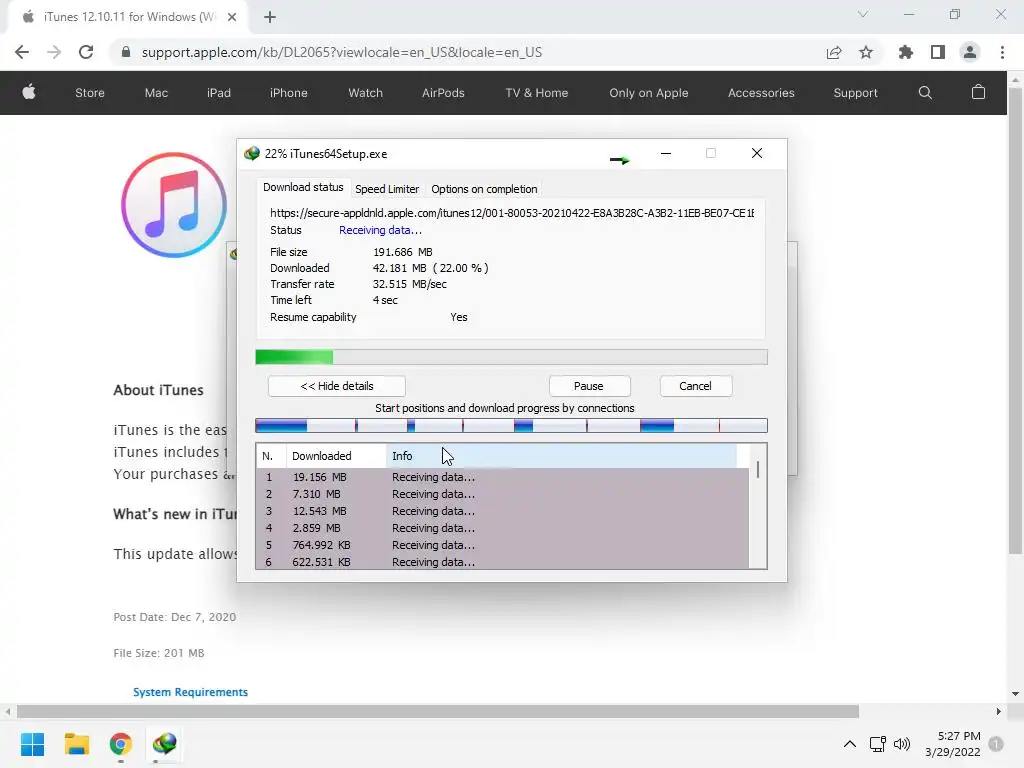Show hidden system tray icons chevron

pos(850,744)
